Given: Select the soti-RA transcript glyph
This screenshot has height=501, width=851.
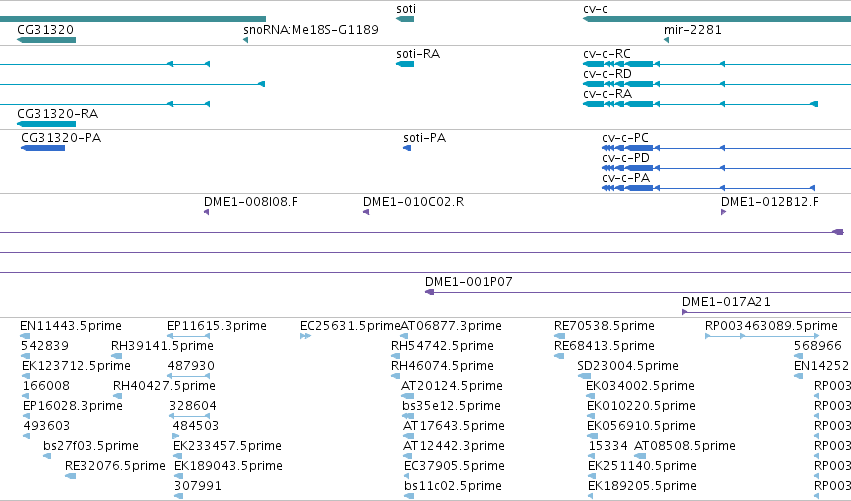Looking at the screenshot, I should pyautogui.click(x=405, y=64).
